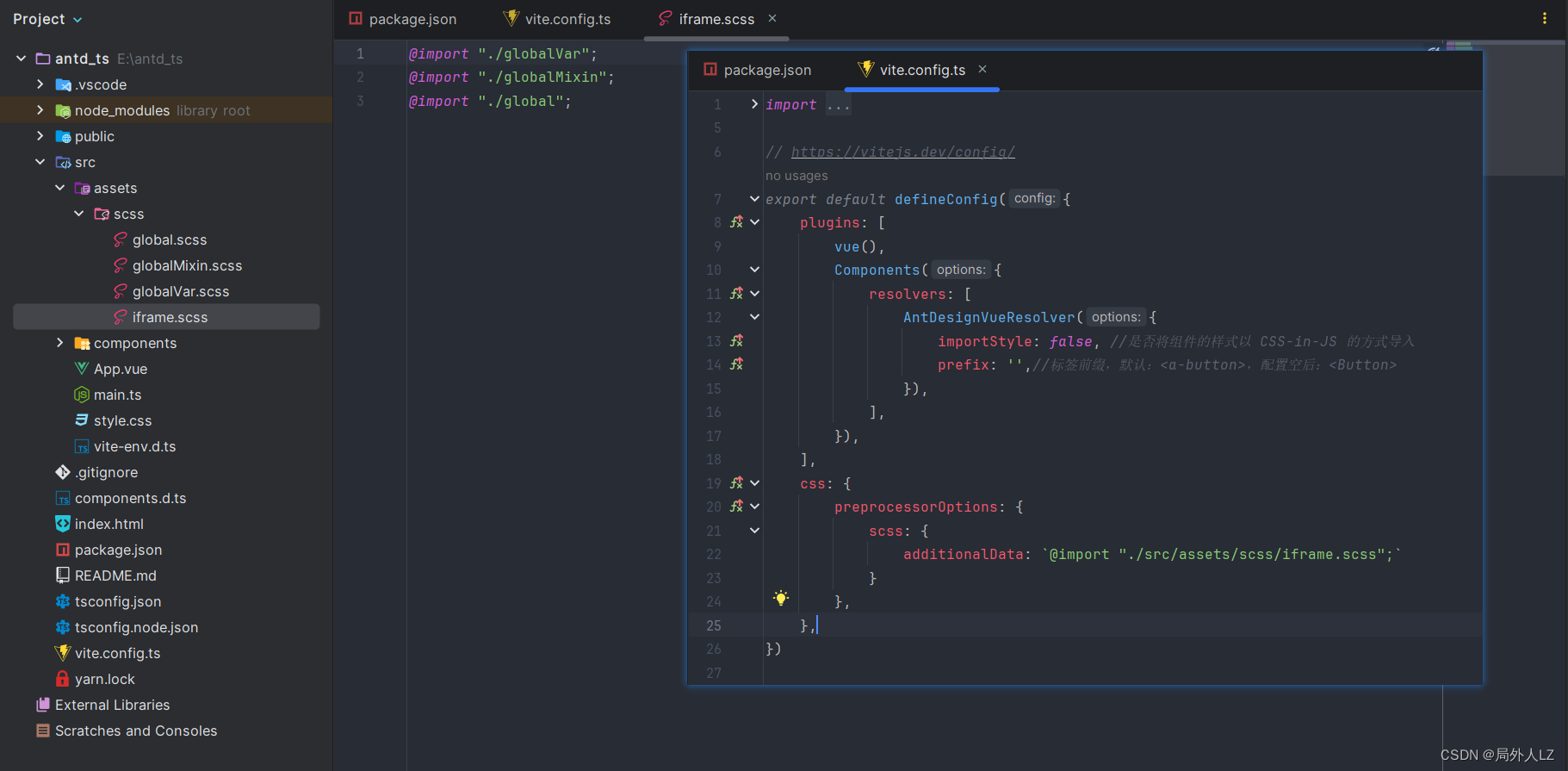
Task: Click the 'no usages' hint
Action: (x=796, y=176)
